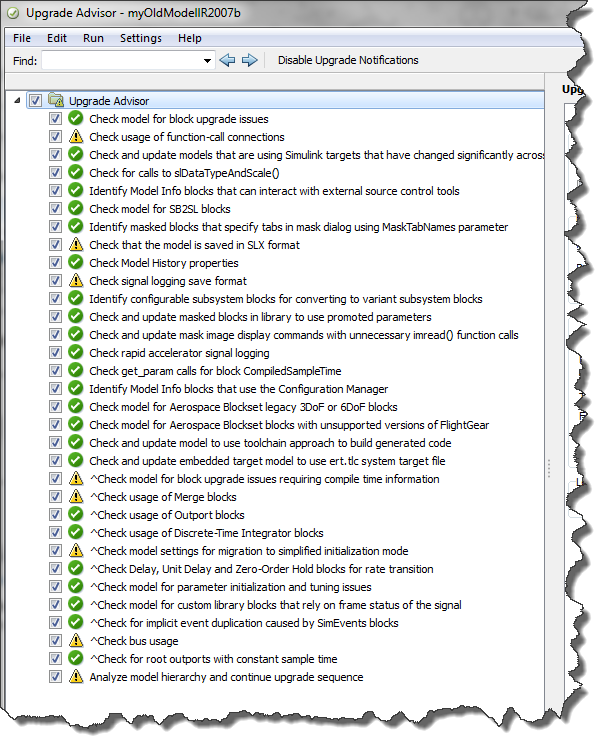Click Disable Upgrade Notifications button
The image size is (610, 750).
coord(348,60)
